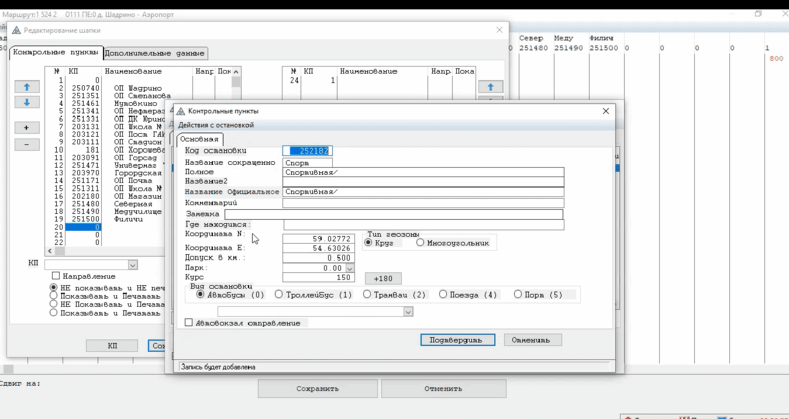789x419 pixels.
Task: Click the up arrow button beside the right control-points list
Action: [x=490, y=87]
